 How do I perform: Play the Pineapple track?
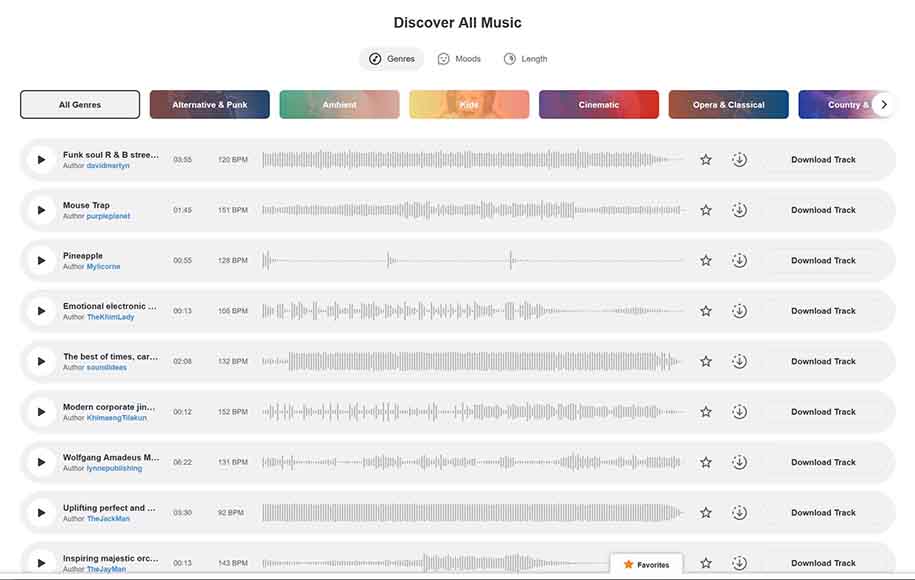(x=41, y=260)
